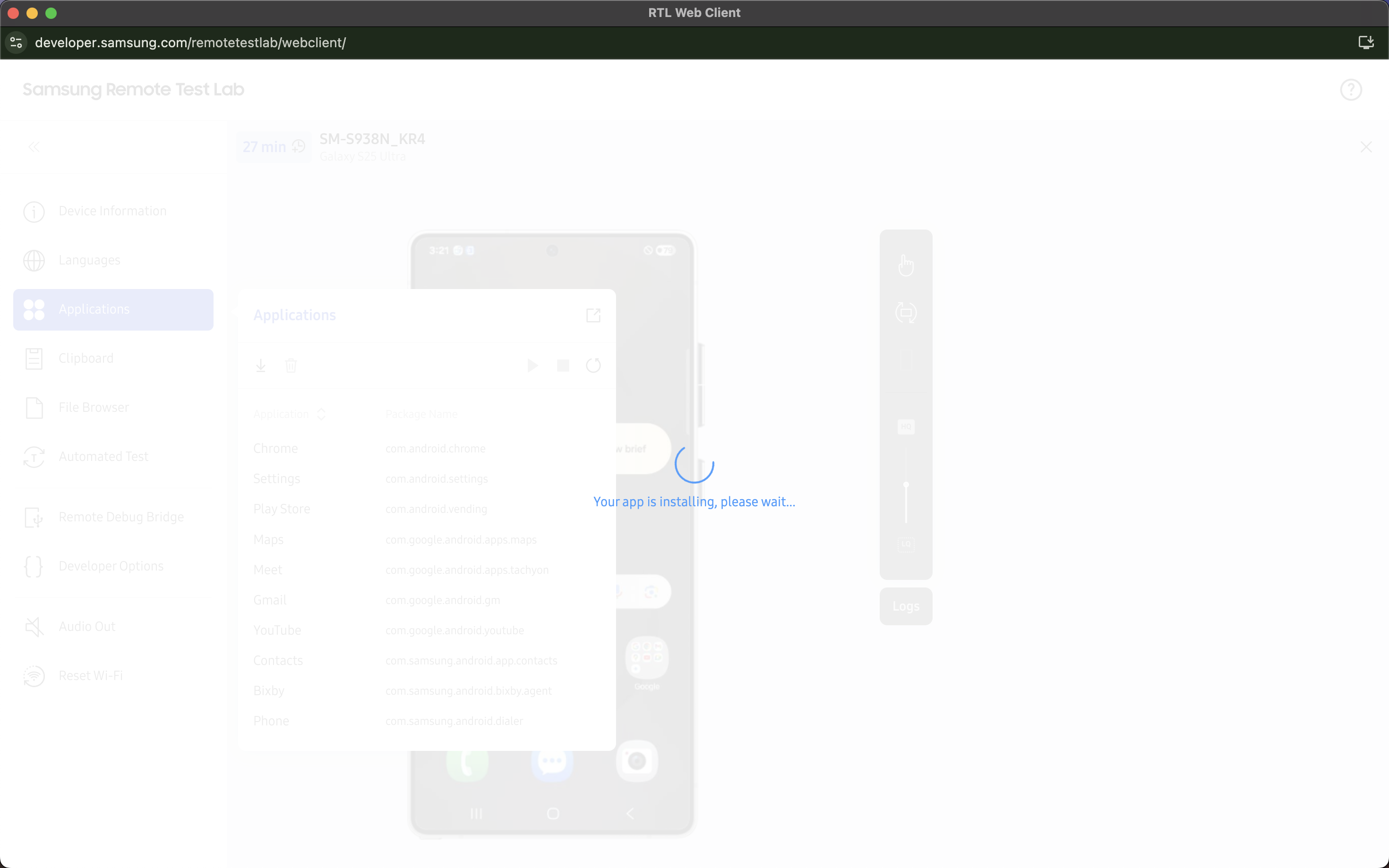Click com.google.android.youtube package name
This screenshot has height=868, width=1389.
(454, 630)
